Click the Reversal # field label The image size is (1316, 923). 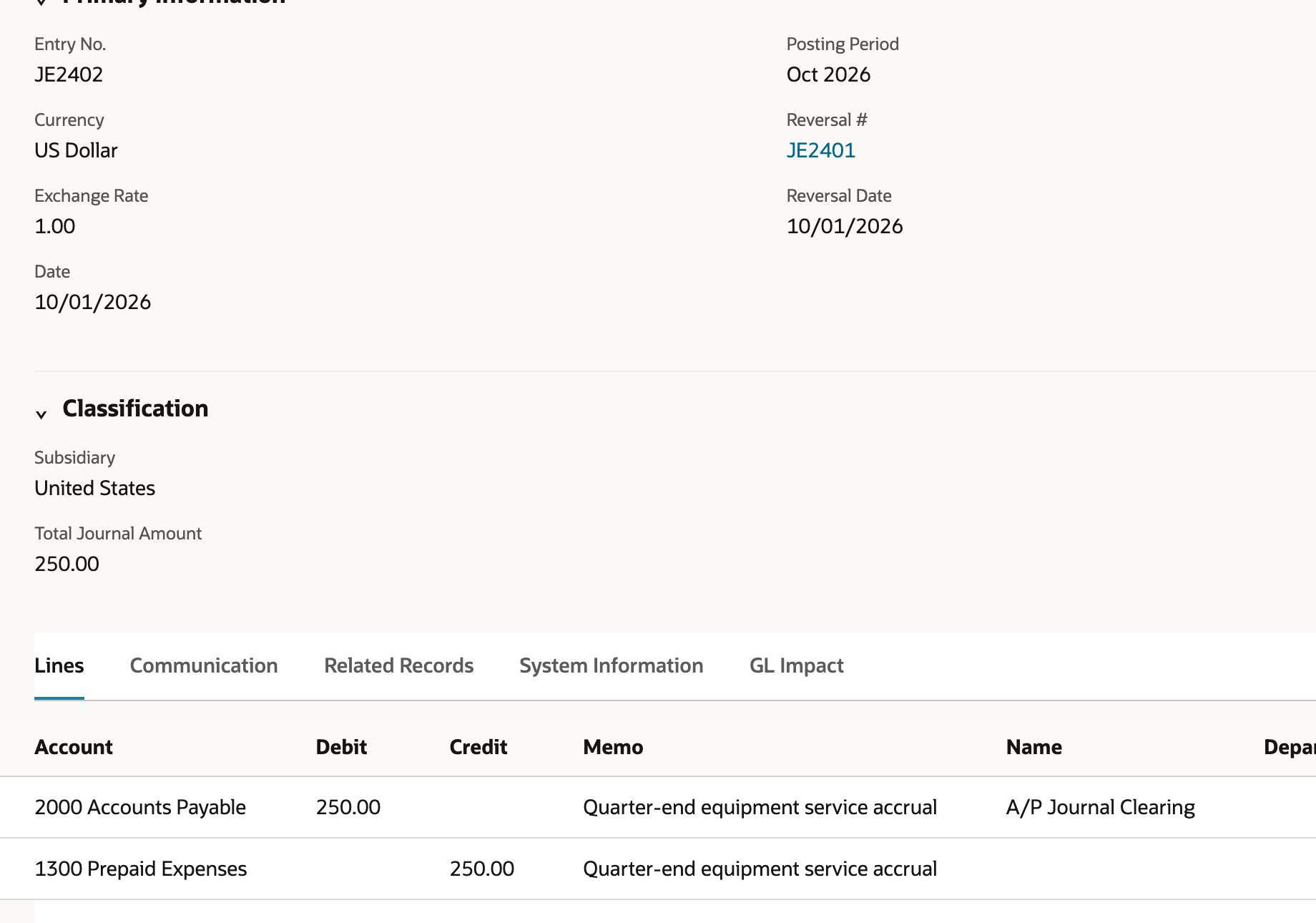(827, 120)
